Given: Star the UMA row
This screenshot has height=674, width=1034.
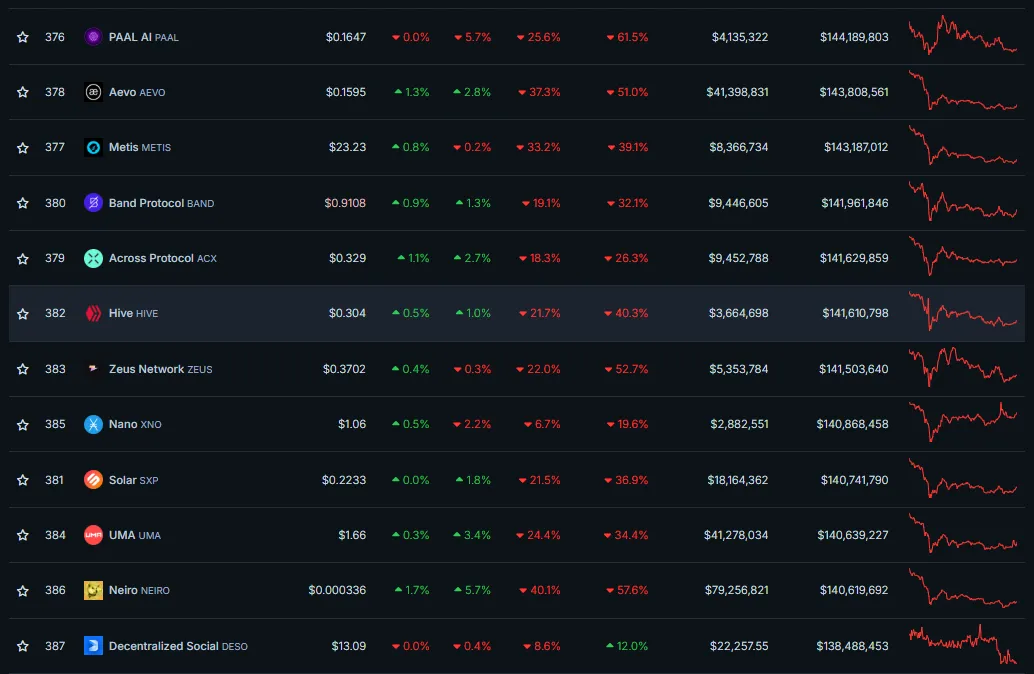Looking at the screenshot, I should coord(23,535).
